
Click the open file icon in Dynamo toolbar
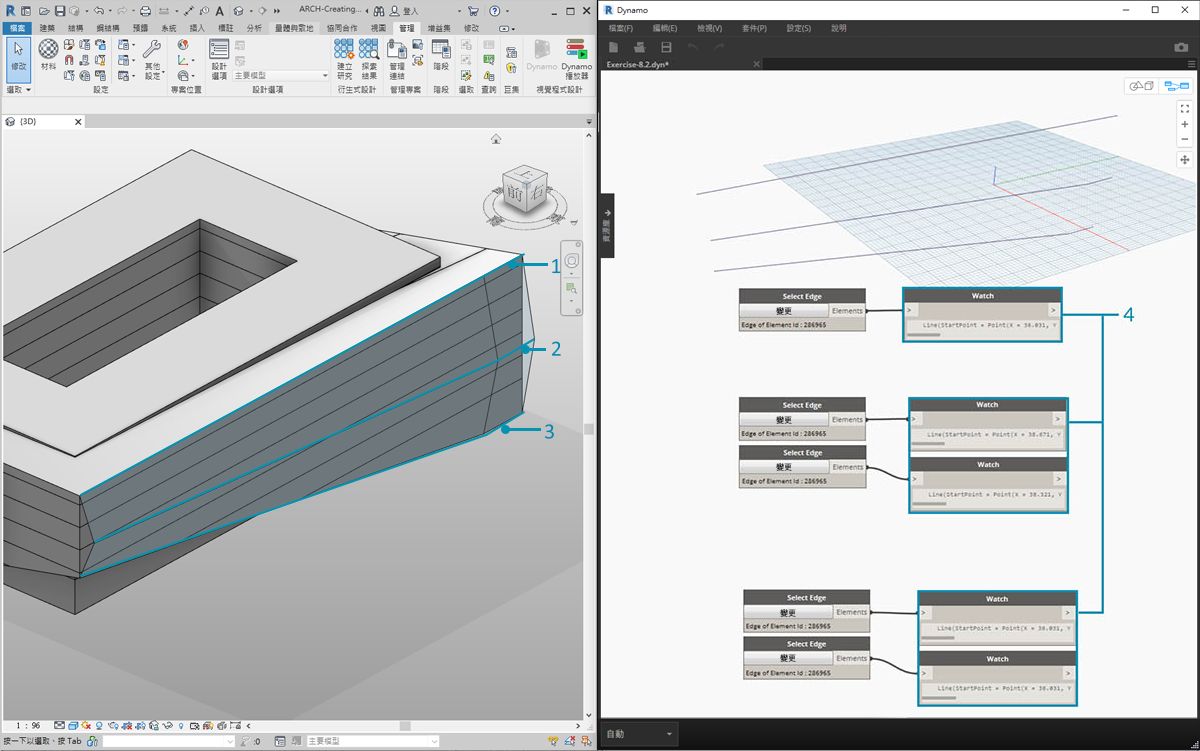[x=640, y=47]
